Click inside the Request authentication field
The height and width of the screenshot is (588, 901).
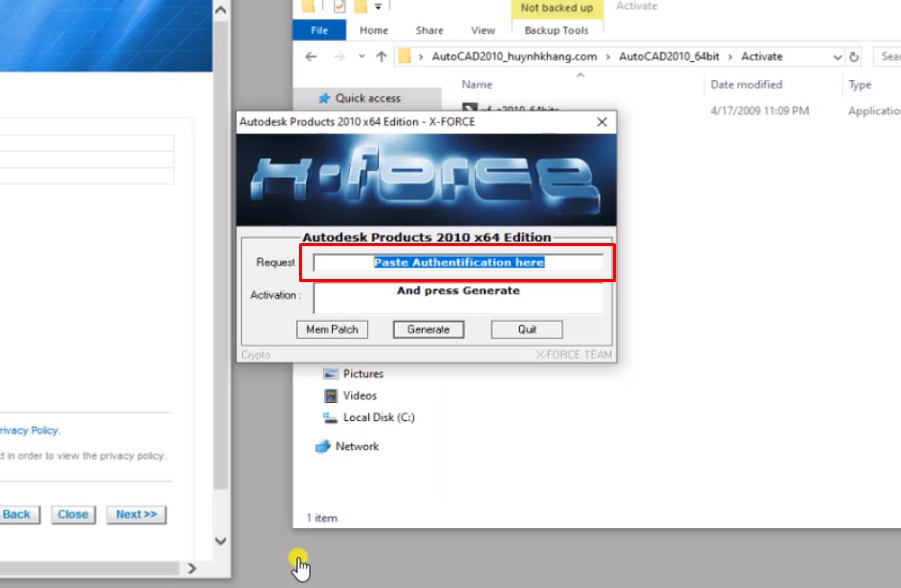click(x=460, y=263)
